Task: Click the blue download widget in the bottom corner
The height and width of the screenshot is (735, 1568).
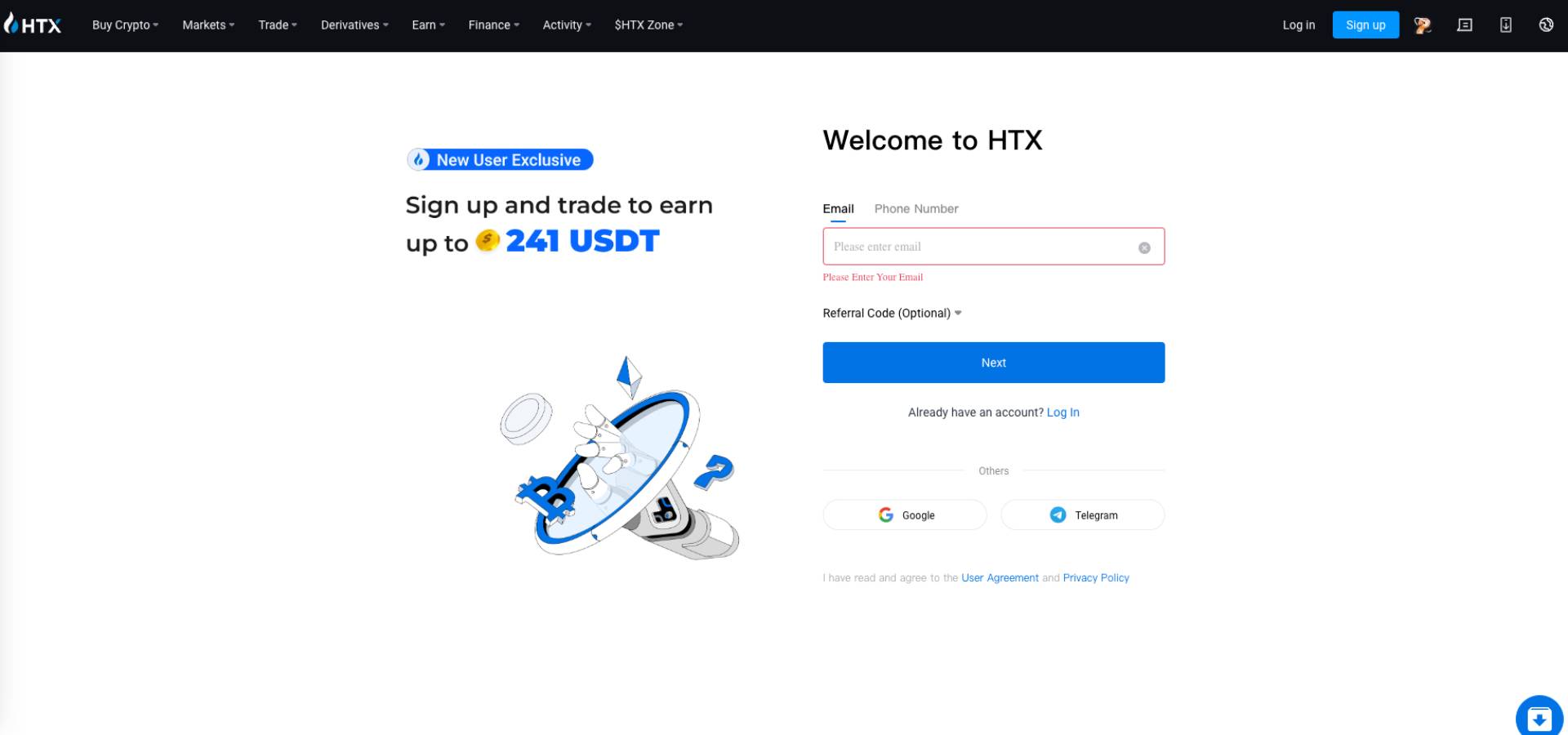Action: point(1539,718)
